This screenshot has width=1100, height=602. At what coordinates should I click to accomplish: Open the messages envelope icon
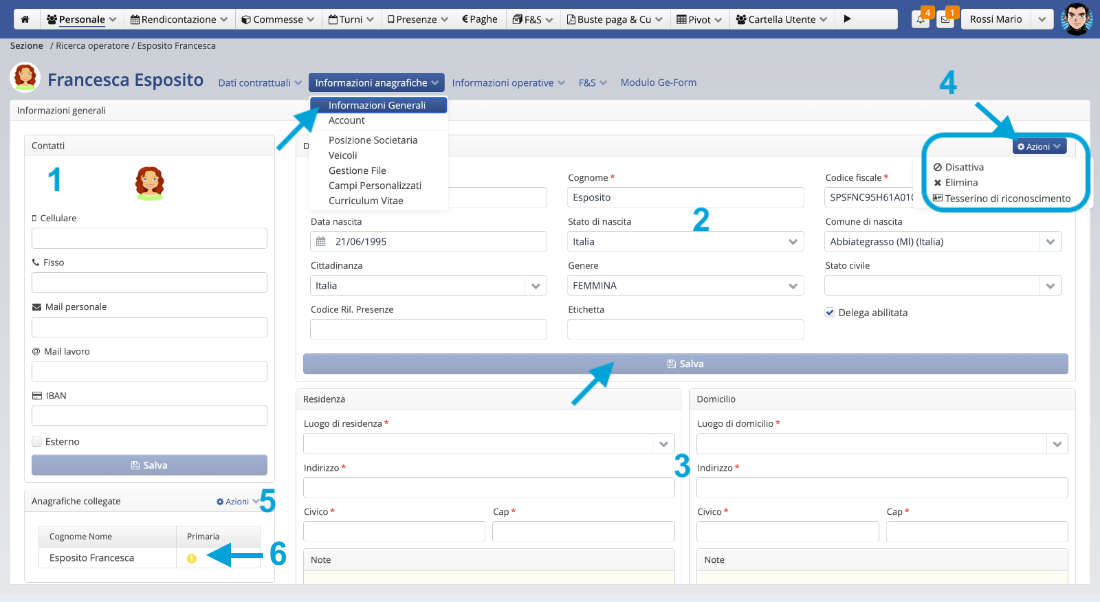[x=945, y=20]
